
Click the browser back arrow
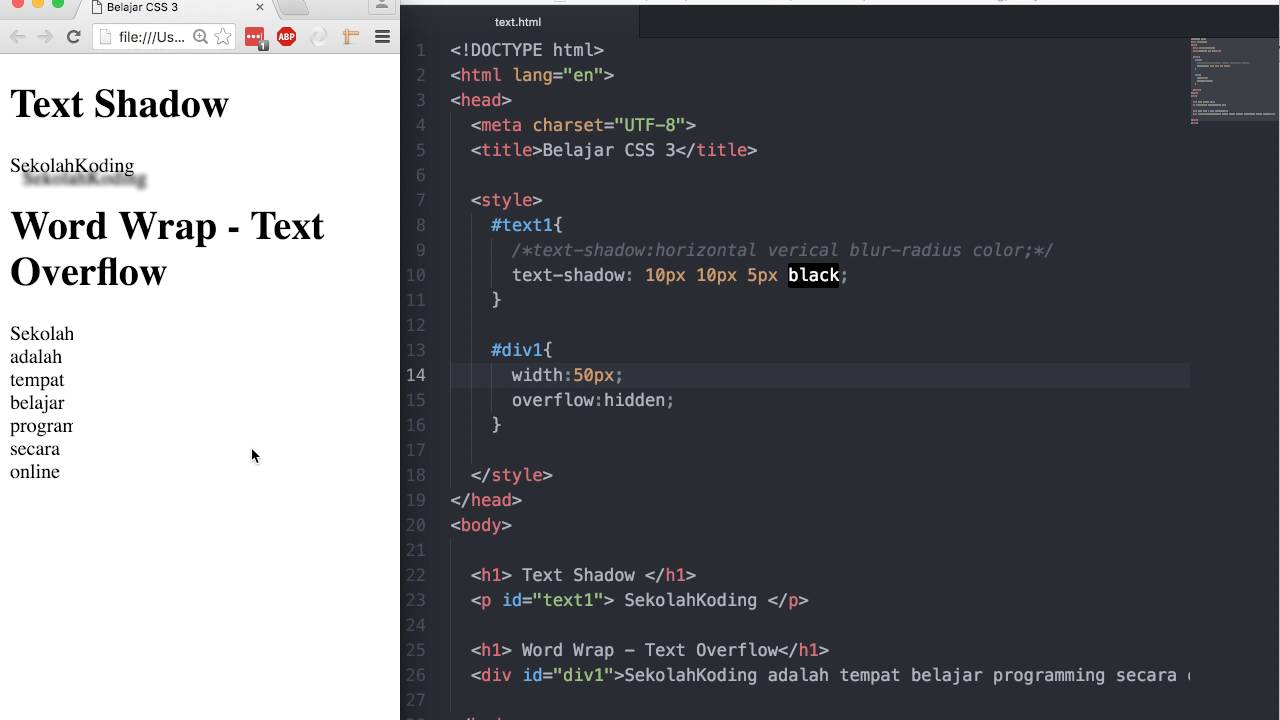pos(18,37)
